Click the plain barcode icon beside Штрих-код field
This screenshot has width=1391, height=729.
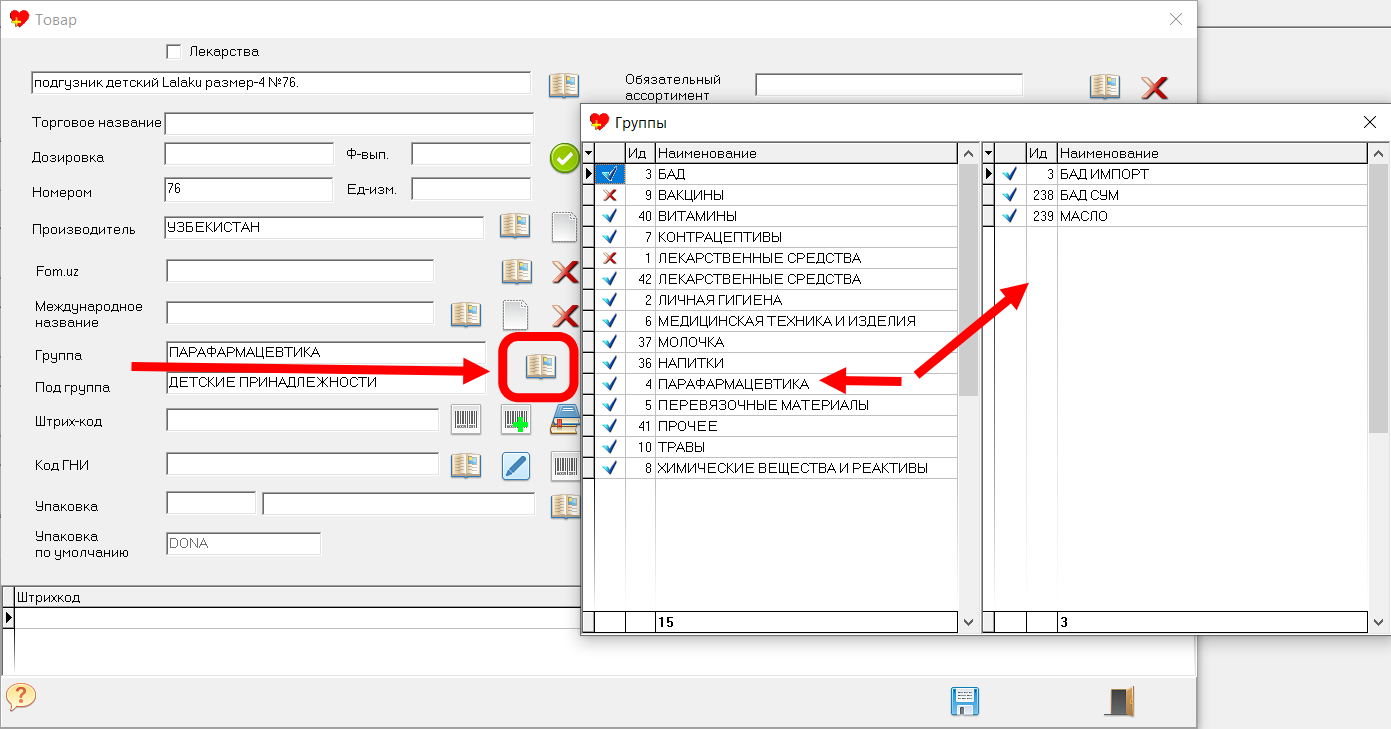[x=466, y=420]
